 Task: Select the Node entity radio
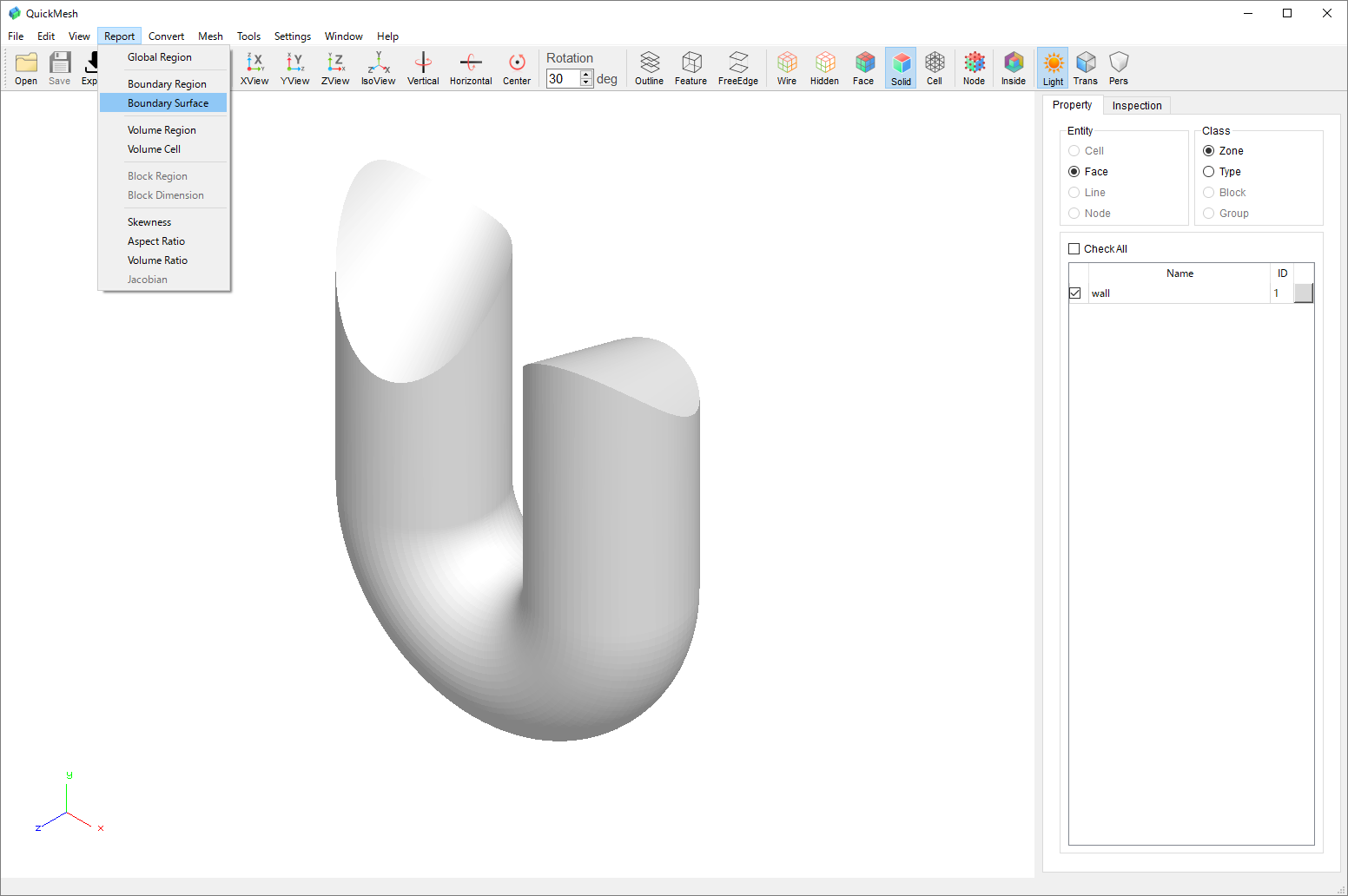(1074, 214)
